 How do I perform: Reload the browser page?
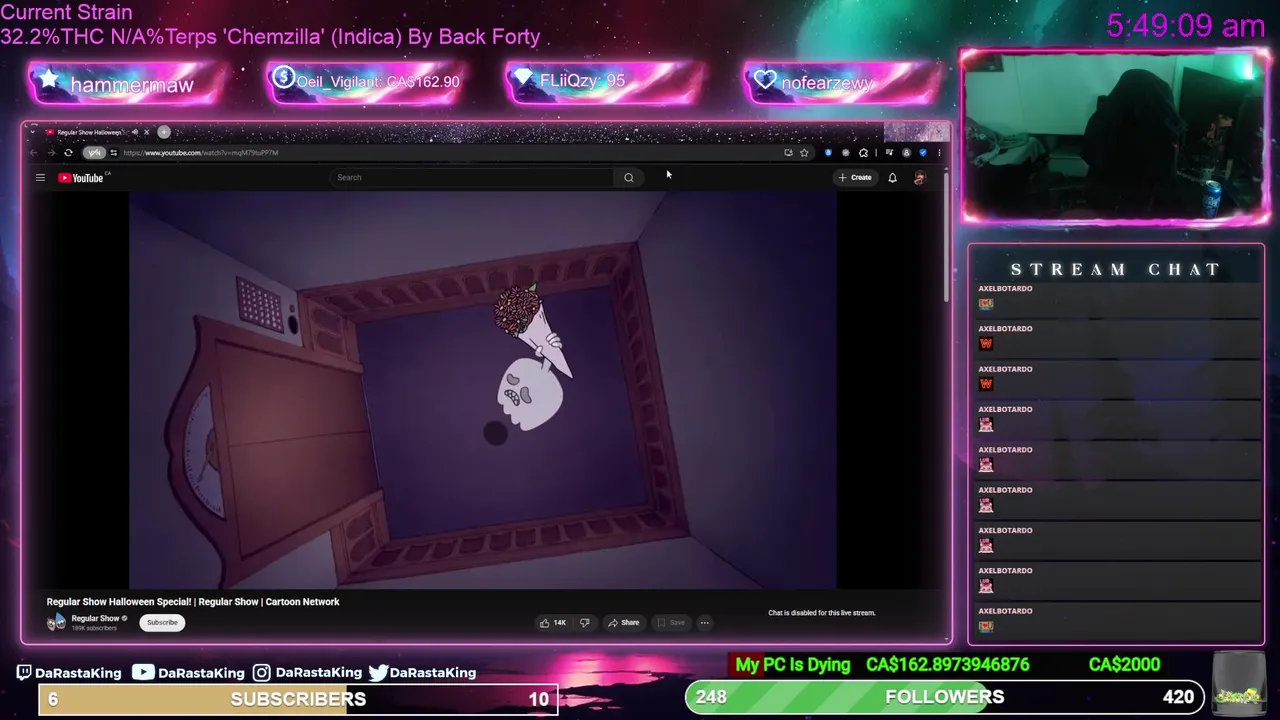coord(68,153)
